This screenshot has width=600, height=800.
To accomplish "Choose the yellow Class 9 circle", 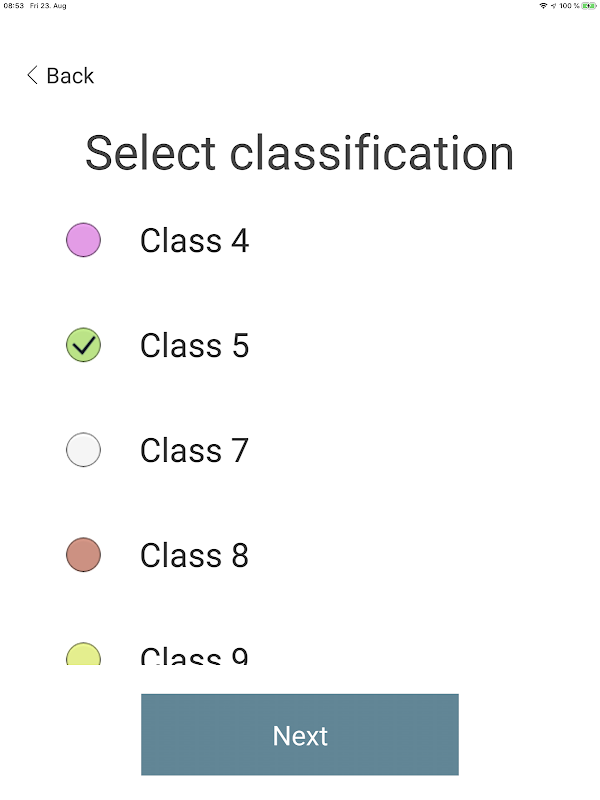I will pyautogui.click(x=83, y=656).
